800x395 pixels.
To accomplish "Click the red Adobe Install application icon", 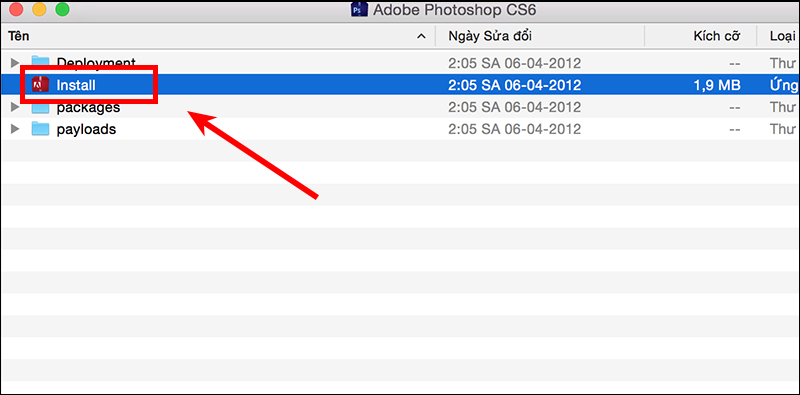I will (x=40, y=85).
